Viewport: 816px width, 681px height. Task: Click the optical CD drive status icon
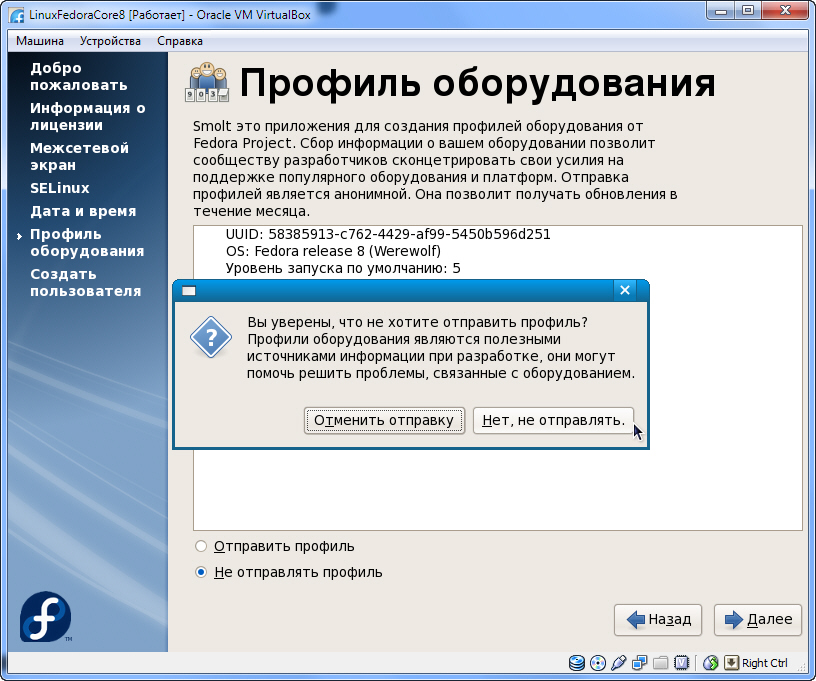tap(598, 663)
